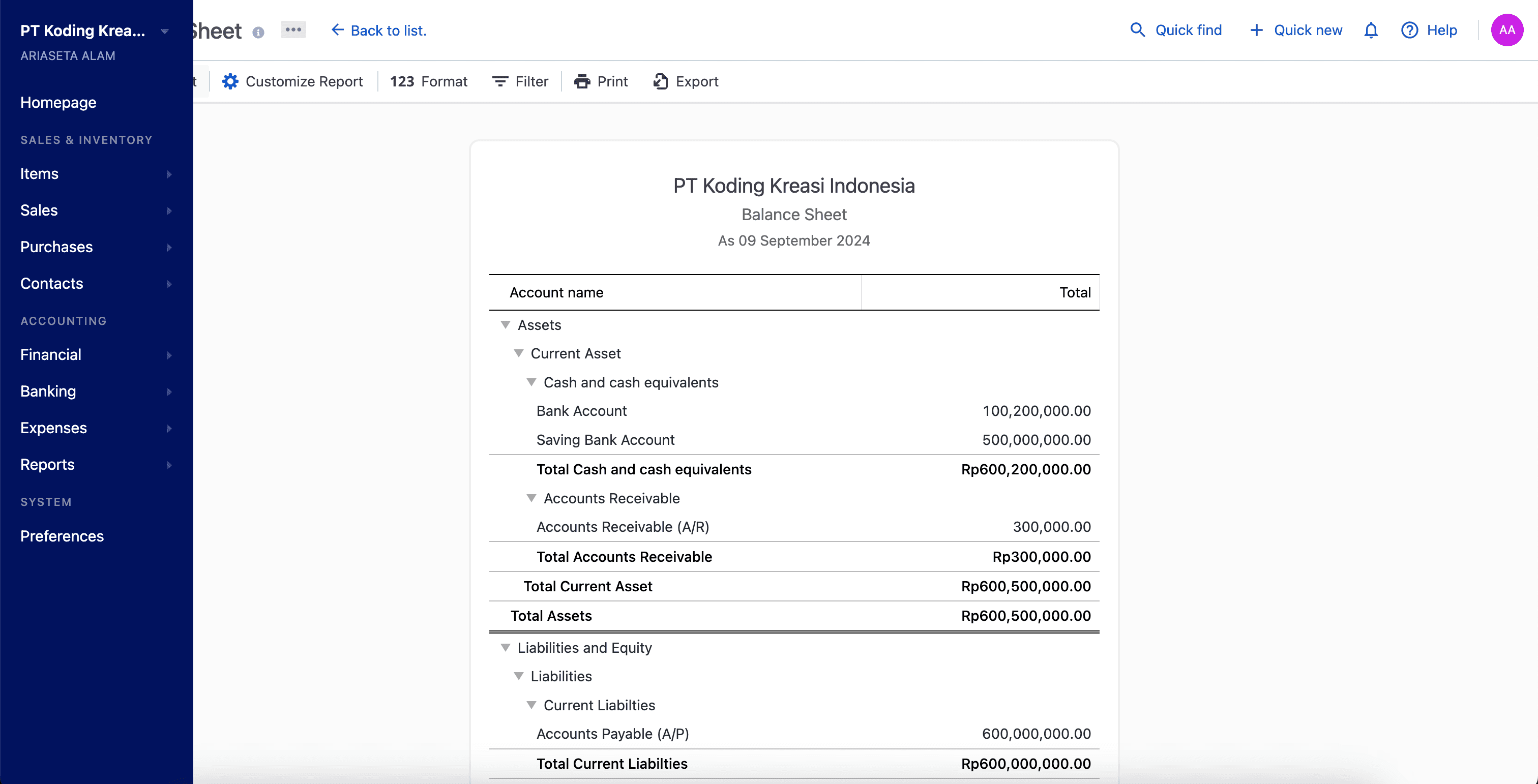Click the report info icon
The width and height of the screenshot is (1538, 784).
(258, 32)
